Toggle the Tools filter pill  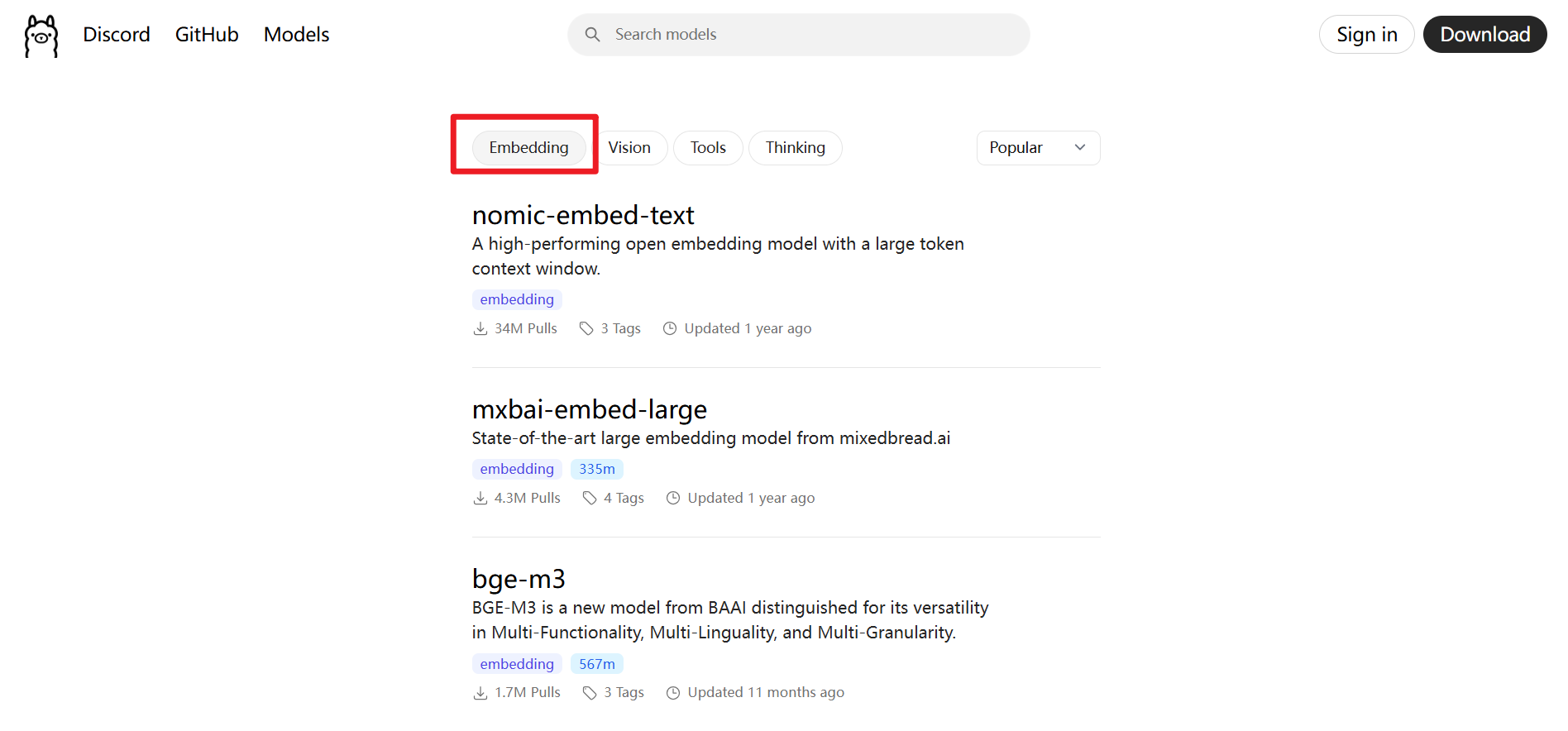pyautogui.click(x=707, y=147)
